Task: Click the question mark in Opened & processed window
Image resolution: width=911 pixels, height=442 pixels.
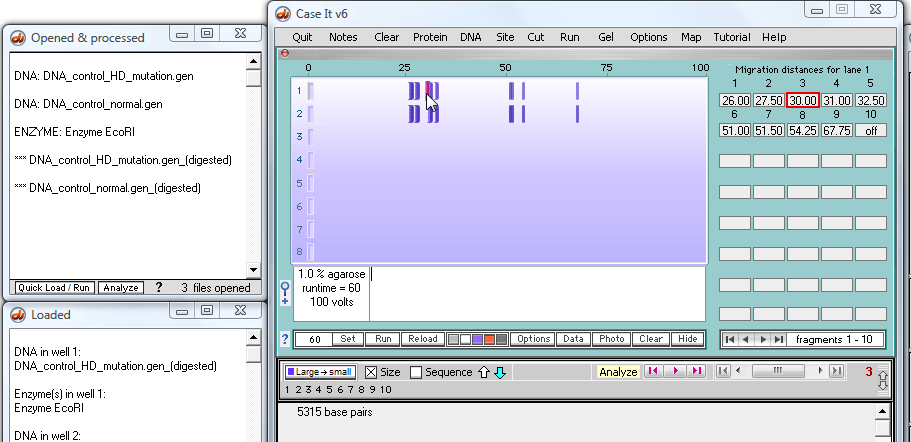Action: [159, 288]
